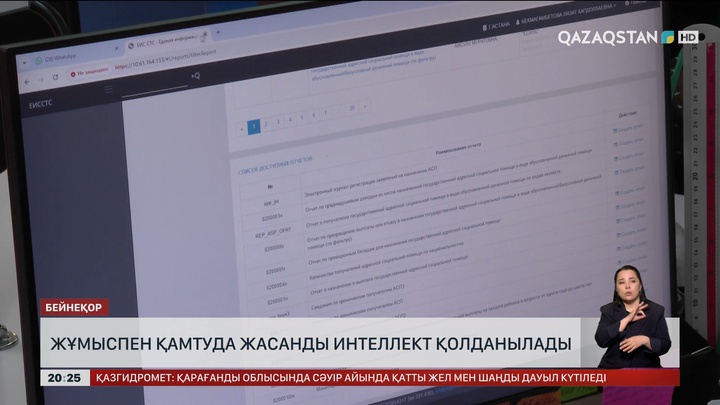Screen dimensions: 720x405
Task: Open the user account dropdown at top right
Action: [x=566, y=14]
